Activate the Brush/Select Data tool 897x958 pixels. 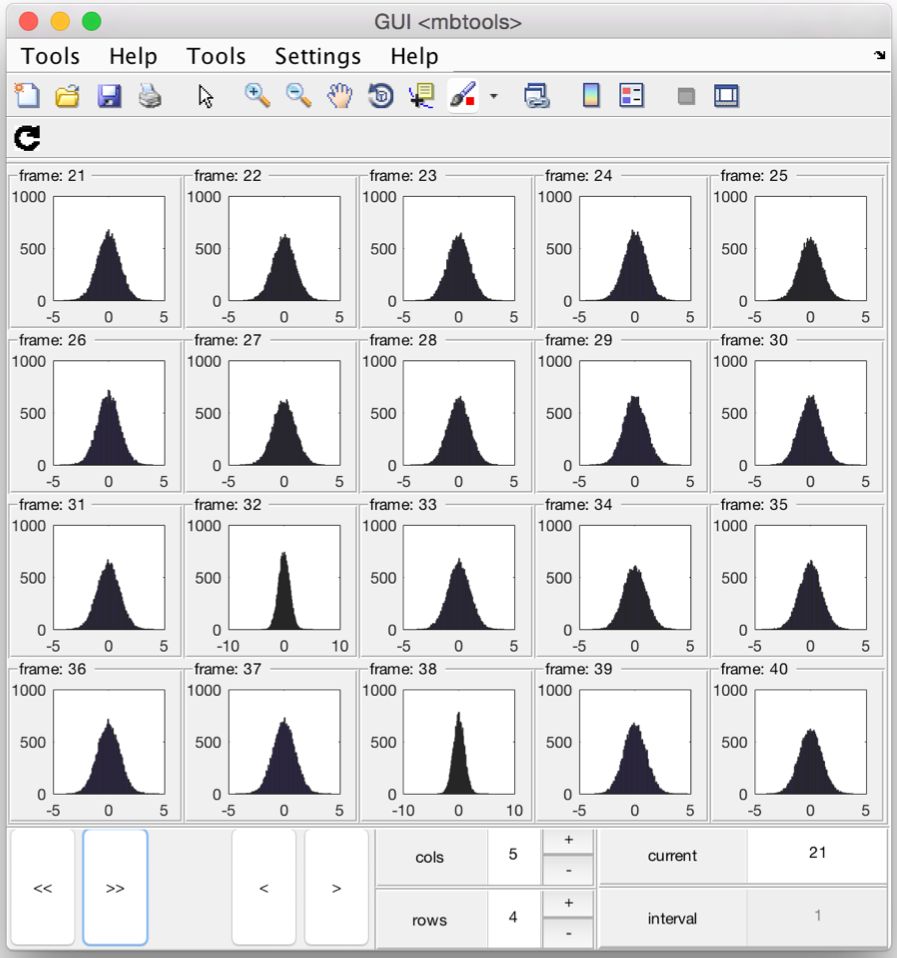[463, 96]
